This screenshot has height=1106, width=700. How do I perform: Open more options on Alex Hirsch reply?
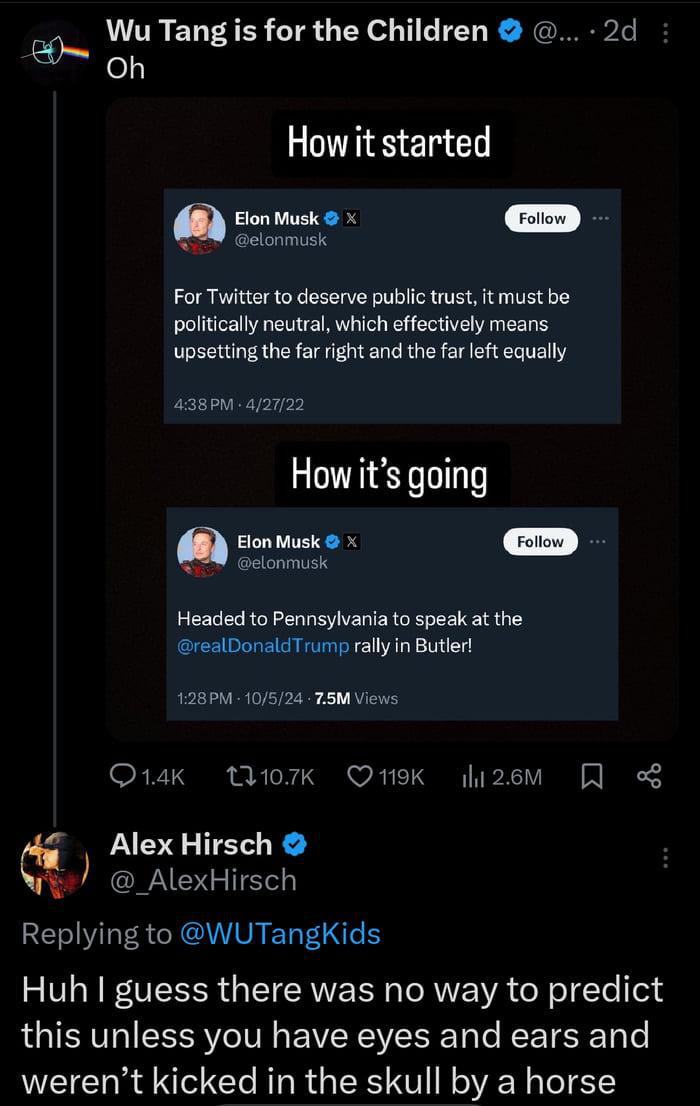(665, 858)
